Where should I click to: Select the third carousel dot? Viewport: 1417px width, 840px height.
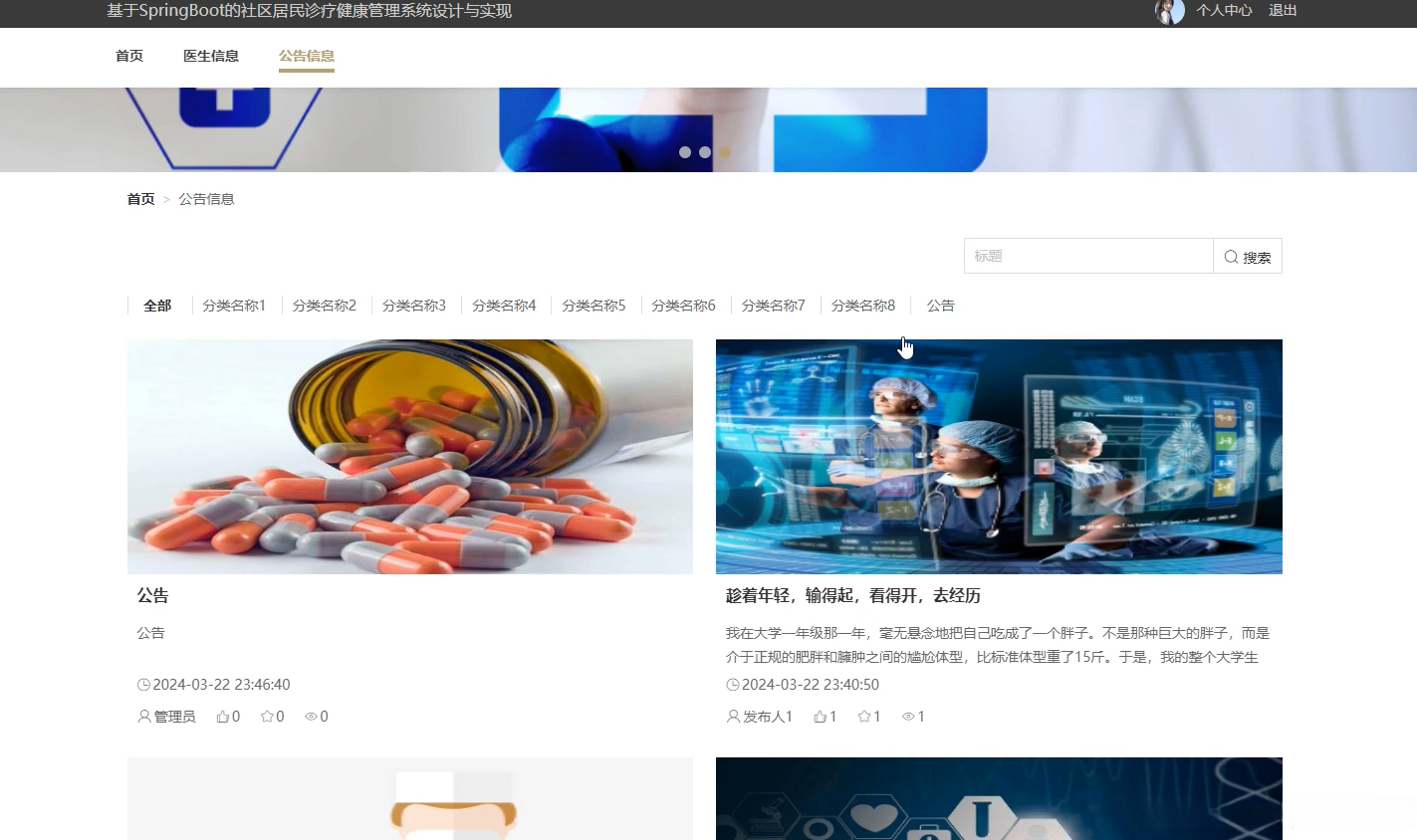(725, 152)
